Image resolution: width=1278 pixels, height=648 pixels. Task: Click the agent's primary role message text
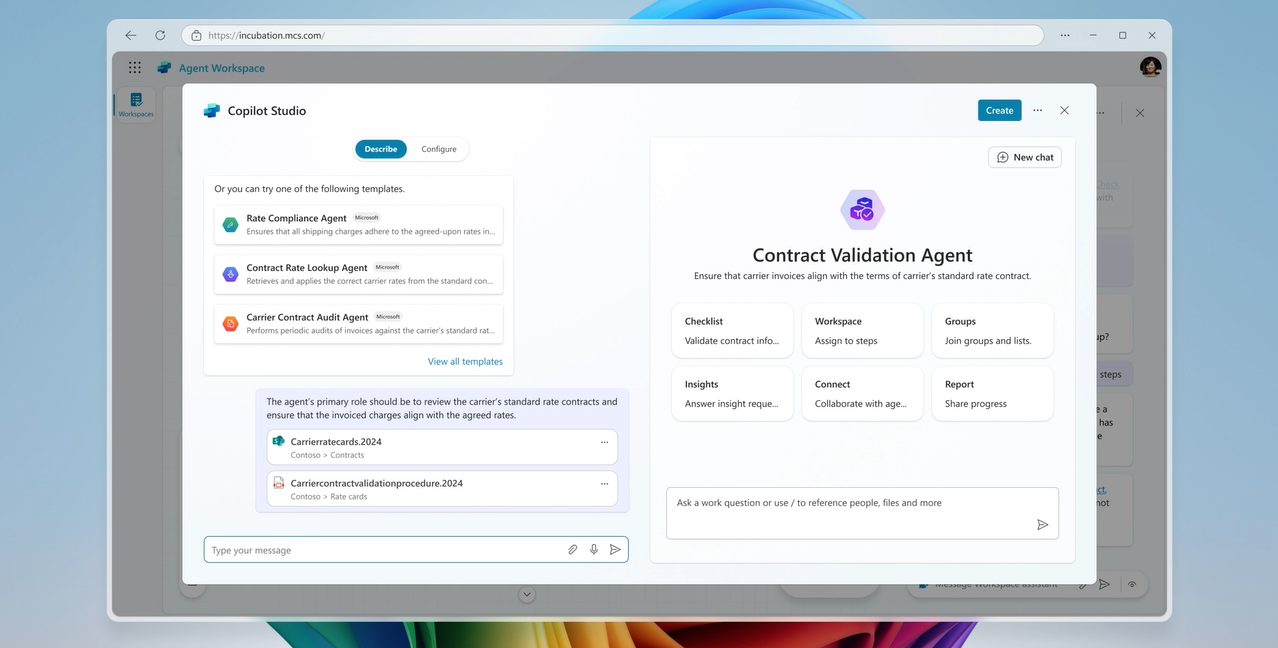click(x=442, y=408)
